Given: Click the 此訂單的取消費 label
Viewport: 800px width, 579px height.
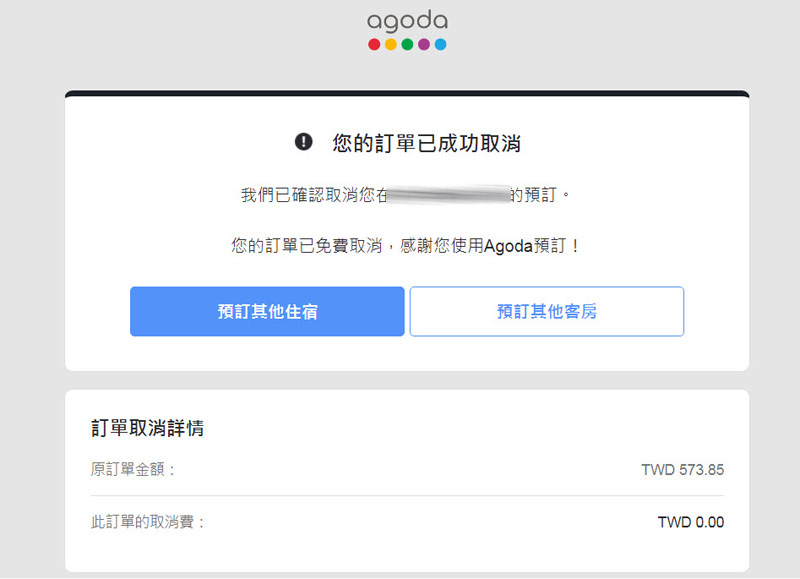Looking at the screenshot, I should tap(148, 522).
